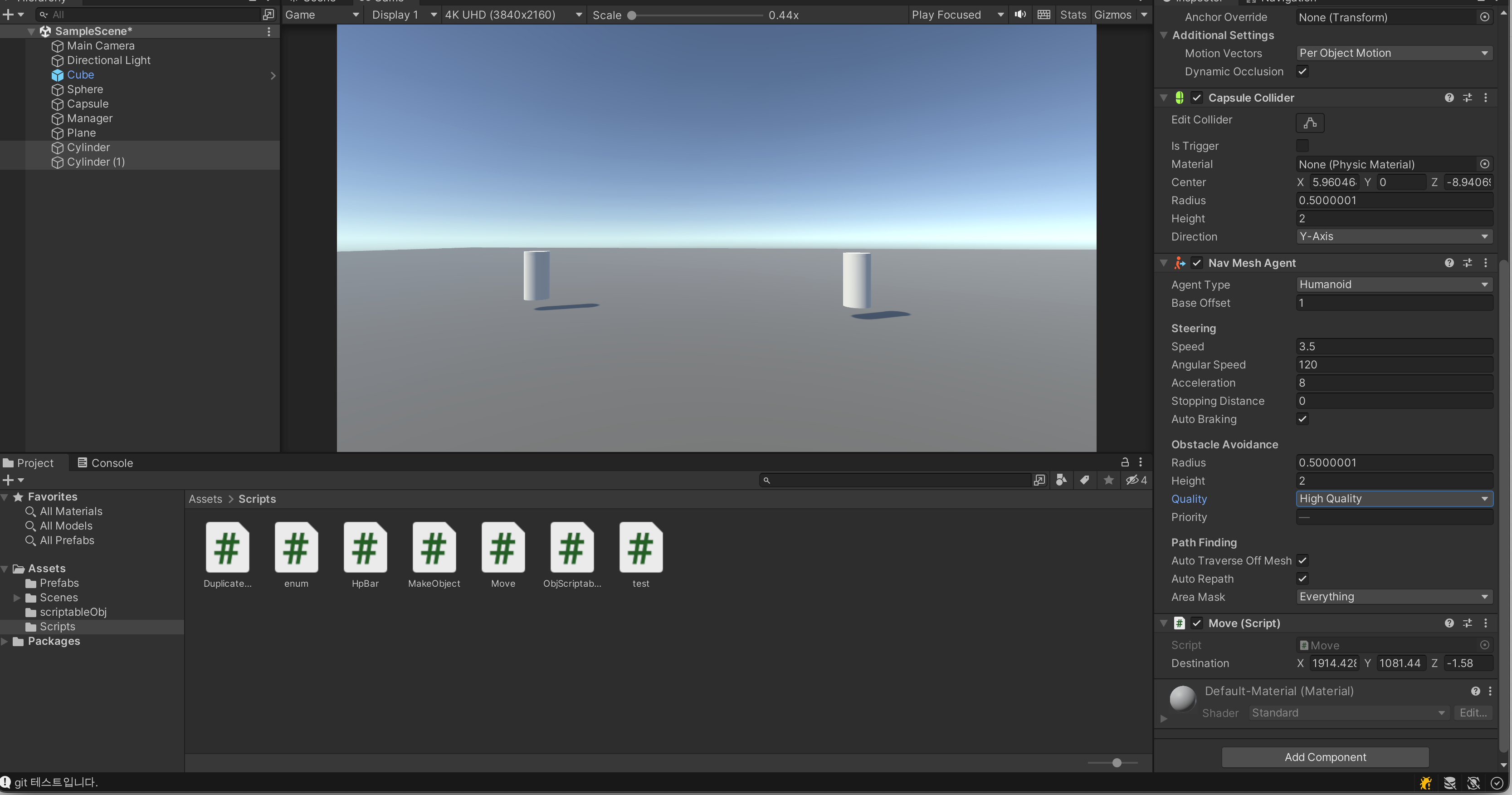1512x795 pixels.
Task: Click the Add Component button
Action: [1325, 757]
